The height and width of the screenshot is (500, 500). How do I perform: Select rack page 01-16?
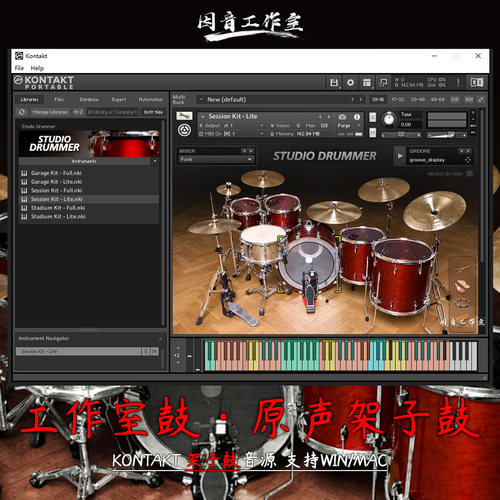378,99
